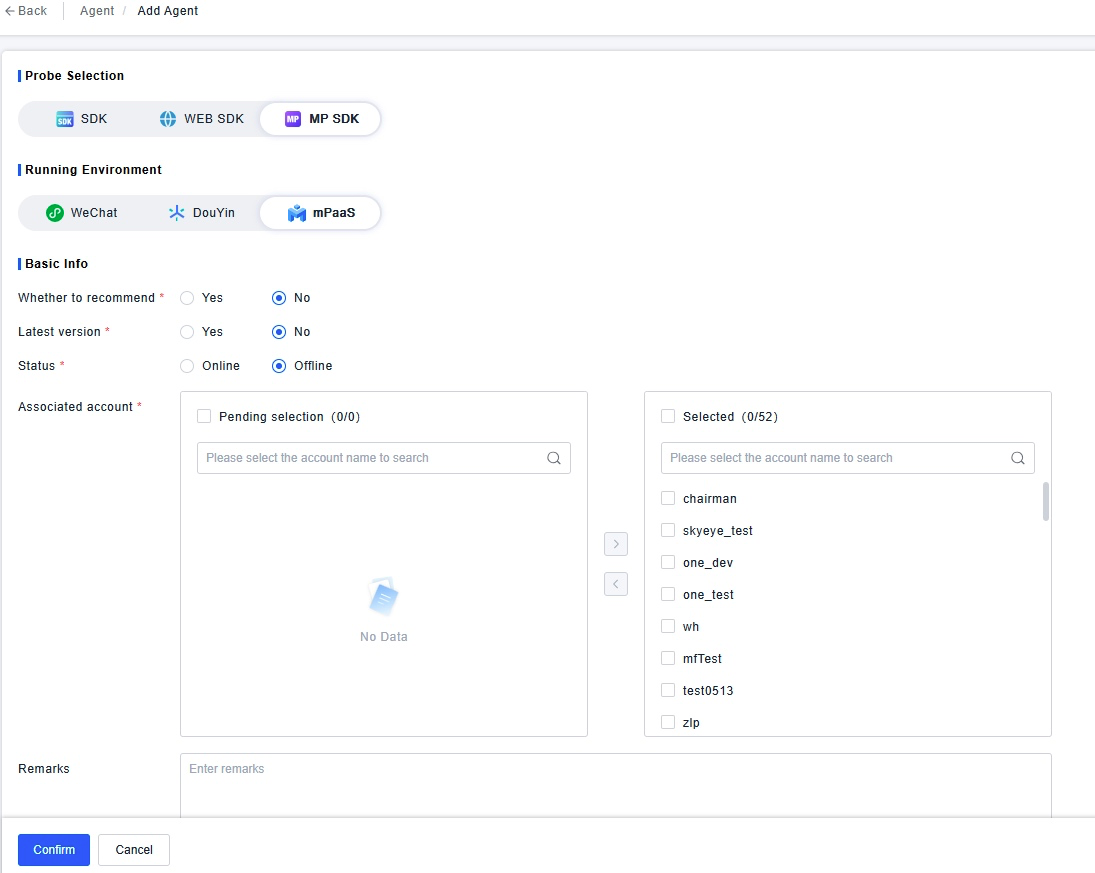1095x873 pixels.
Task: Toggle the Selected select-all checkbox
Action: pyautogui.click(x=668, y=416)
